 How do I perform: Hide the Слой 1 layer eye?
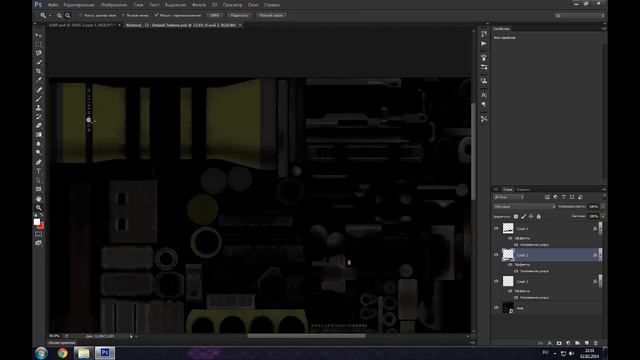pyautogui.click(x=496, y=281)
